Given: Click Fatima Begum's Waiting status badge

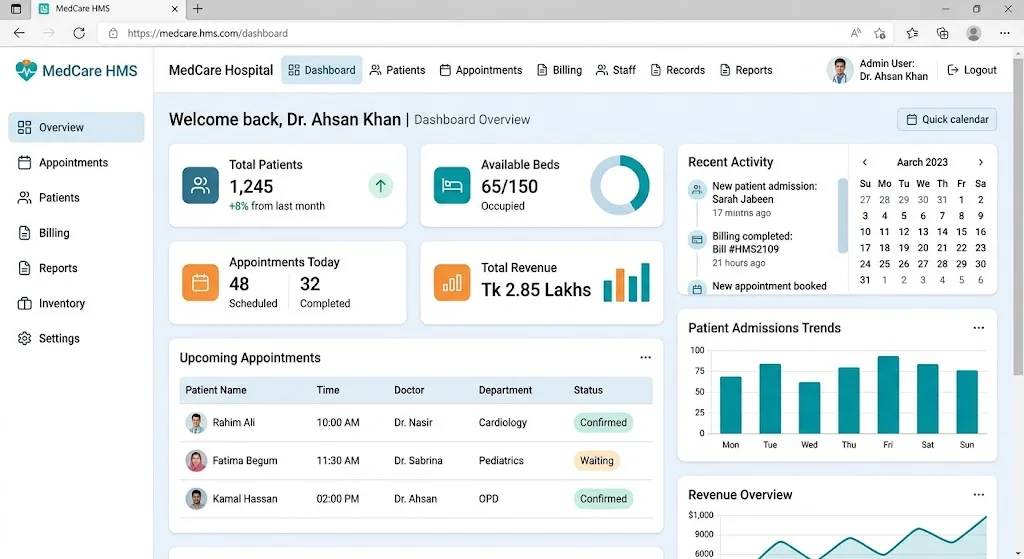Looking at the screenshot, I should (596, 460).
